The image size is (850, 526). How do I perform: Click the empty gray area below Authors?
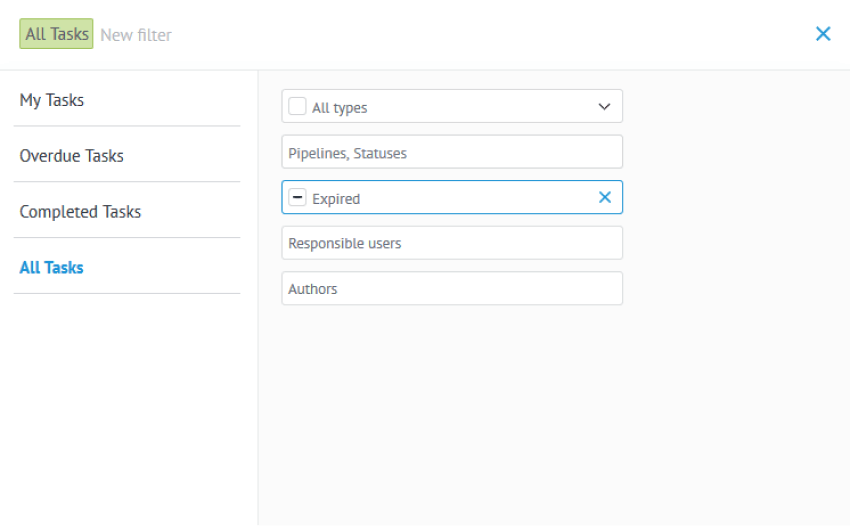[x=553, y=412]
